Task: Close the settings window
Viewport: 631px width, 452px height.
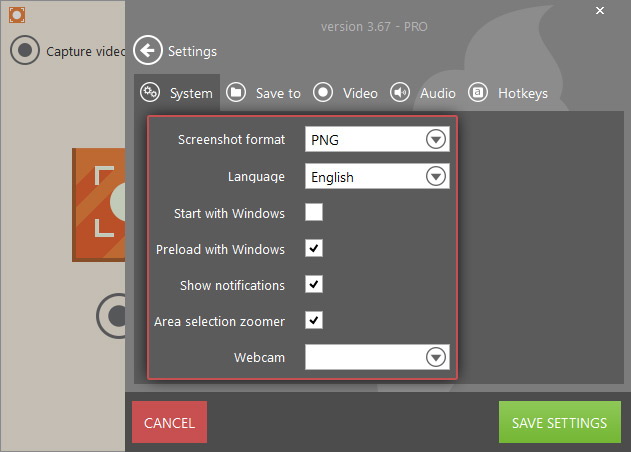Action: coord(599,11)
